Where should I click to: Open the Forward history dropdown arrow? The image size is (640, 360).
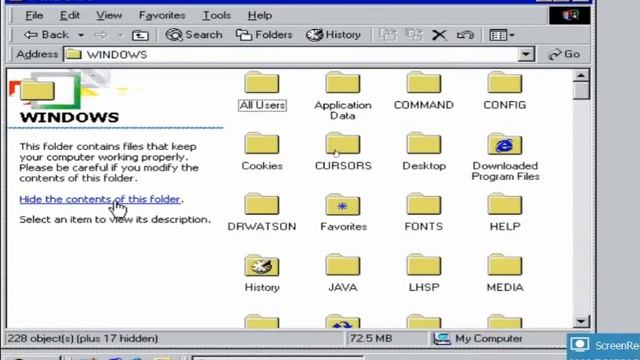(x=120, y=36)
